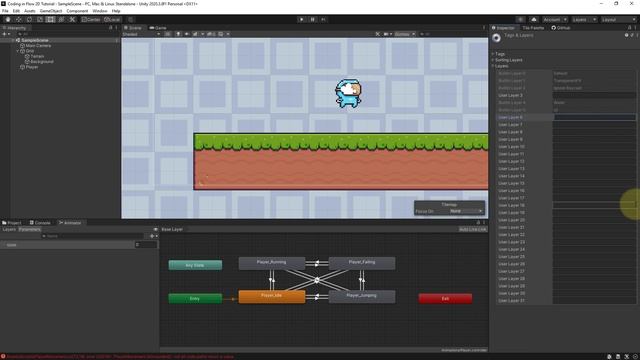Switch to the Scene tab
Screen dimensions: 640x360
point(133,28)
